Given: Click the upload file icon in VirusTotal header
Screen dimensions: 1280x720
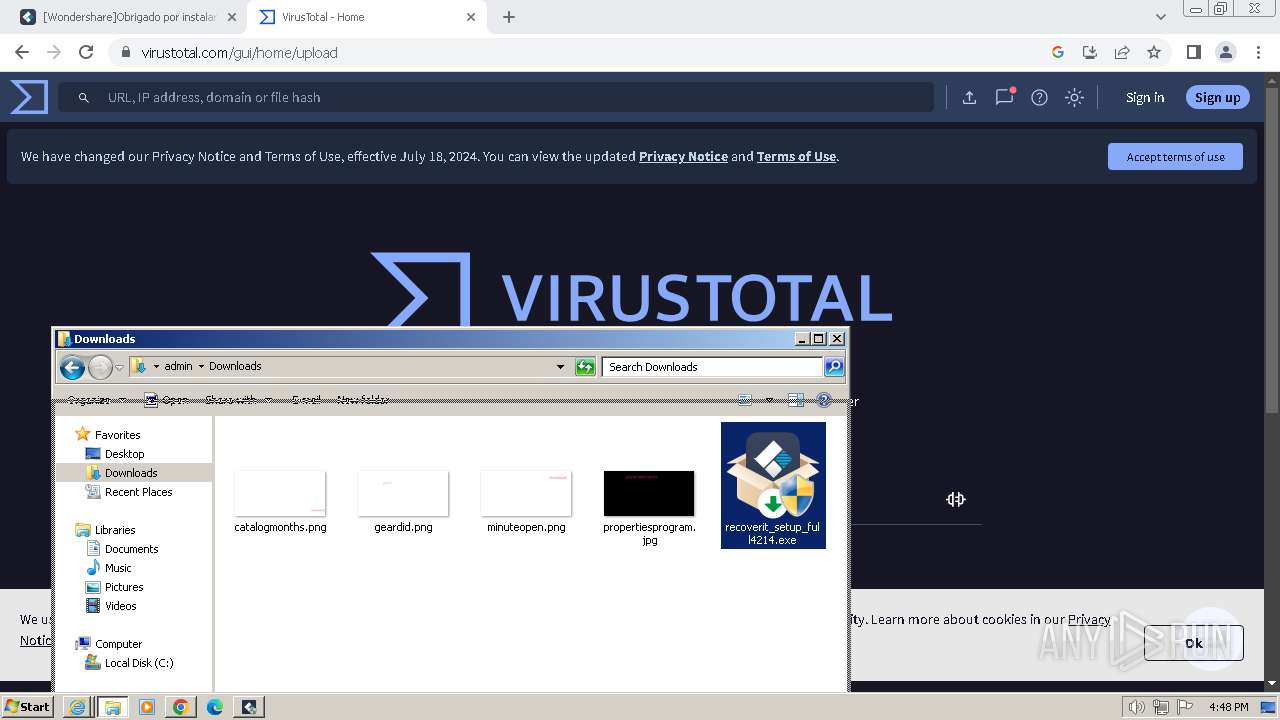Looking at the screenshot, I should [969, 97].
